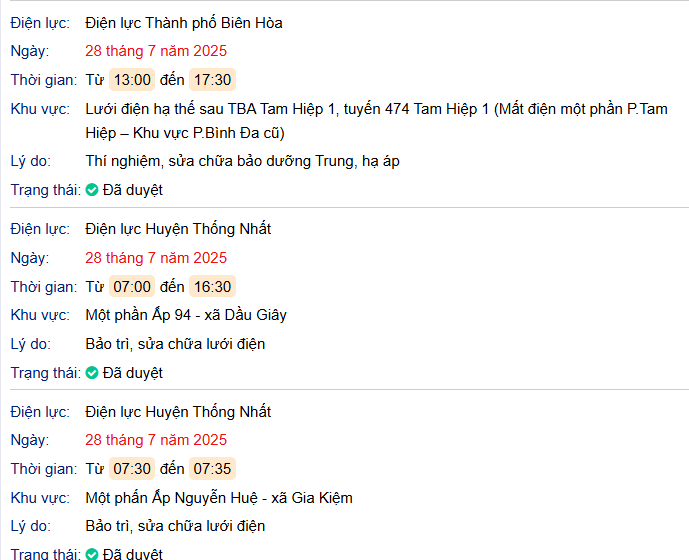Click the 17:30 end time badge
Viewport: 689px width, 560px height.
212,80
